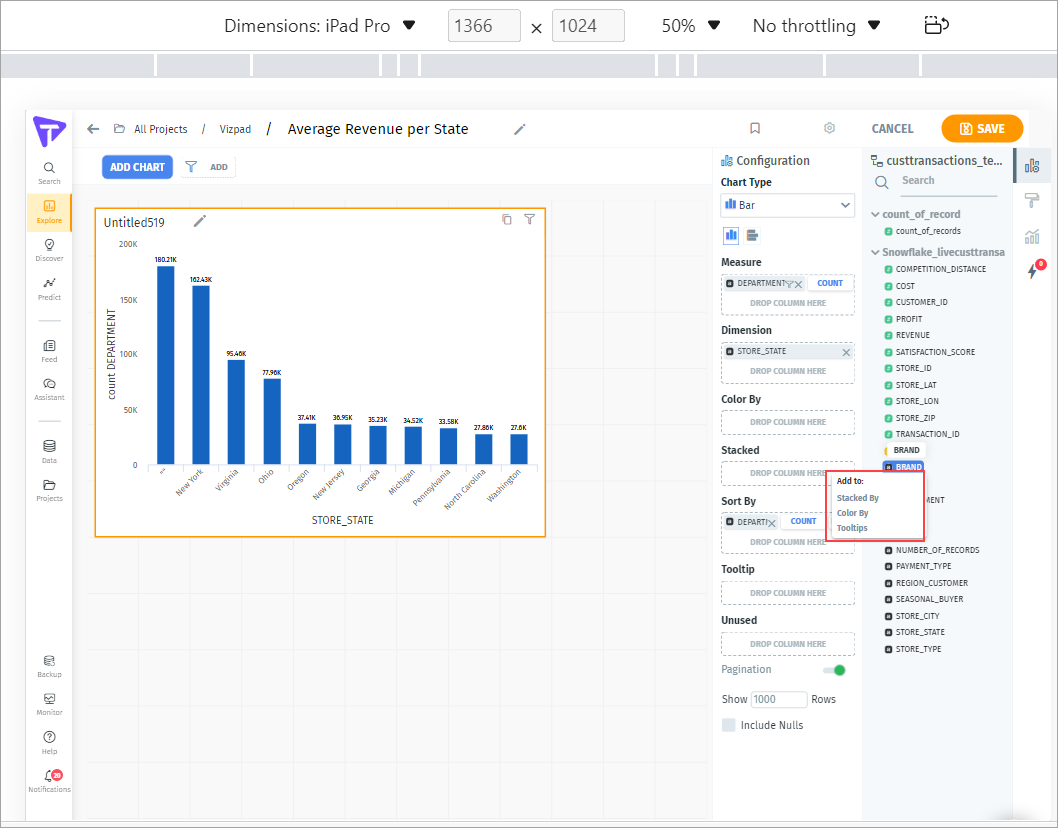
Task: Open chart filter funnel icon
Action: (x=530, y=219)
